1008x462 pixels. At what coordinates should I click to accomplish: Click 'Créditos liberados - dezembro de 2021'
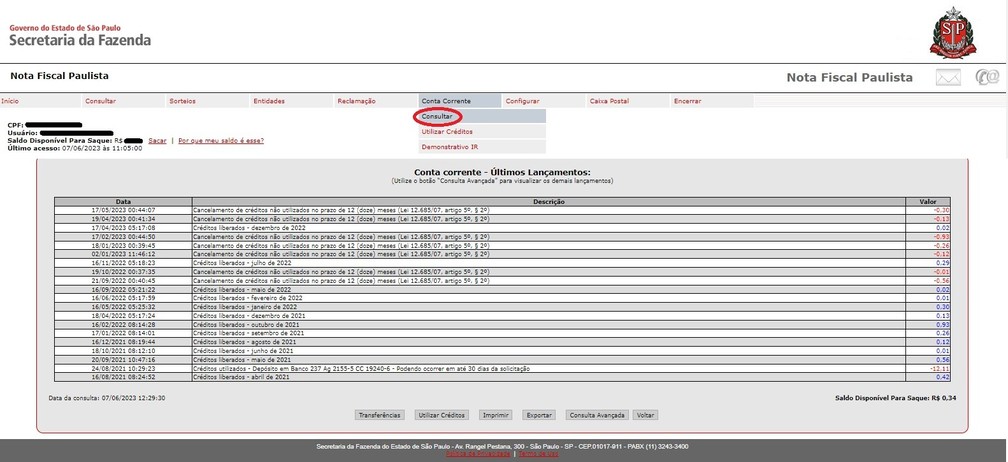click(249, 316)
